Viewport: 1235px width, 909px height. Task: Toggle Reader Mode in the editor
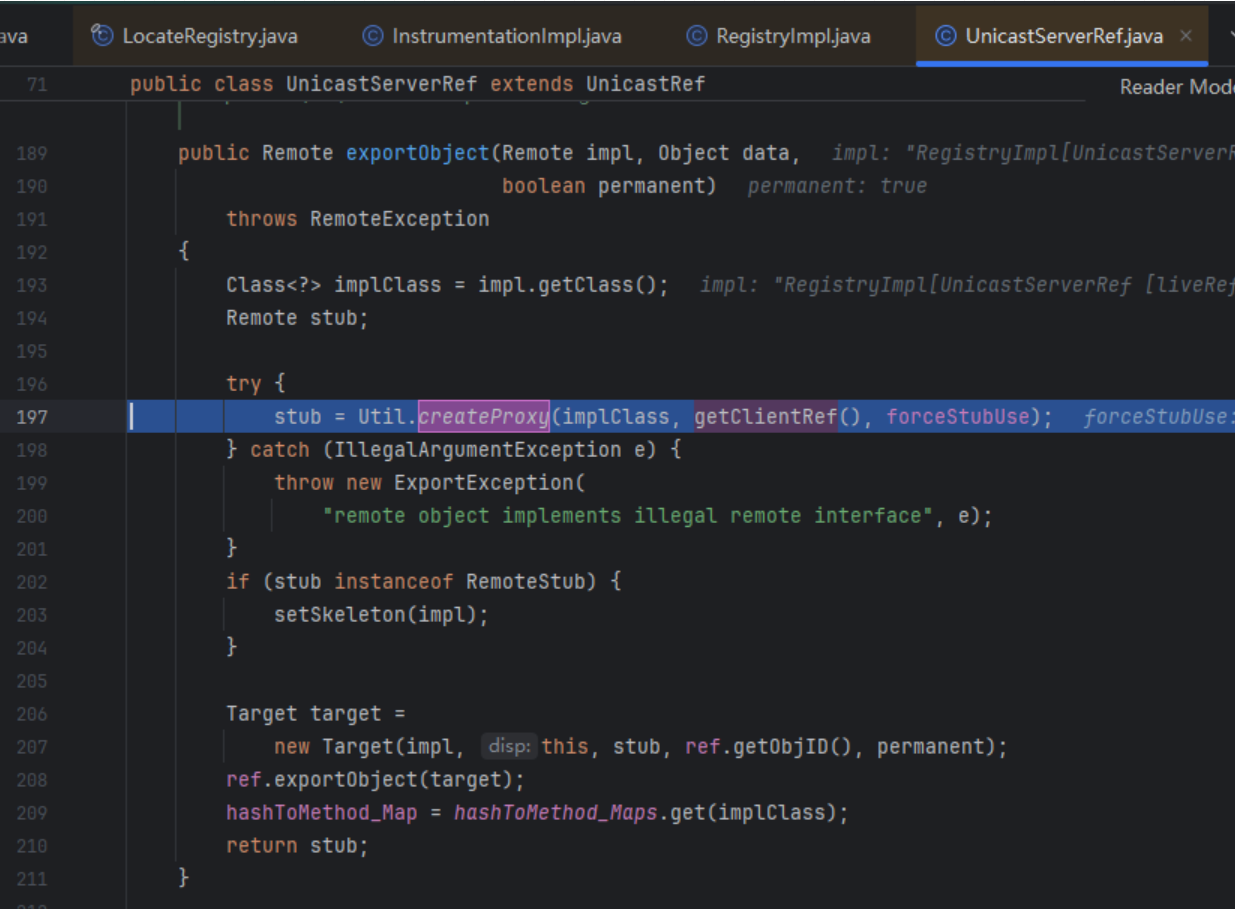[1176, 87]
